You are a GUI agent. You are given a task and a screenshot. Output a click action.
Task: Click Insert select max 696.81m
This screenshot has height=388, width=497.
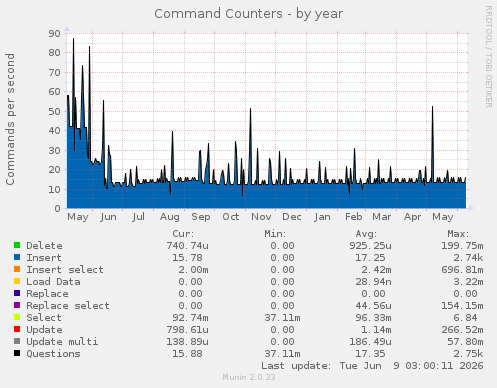pos(462,270)
